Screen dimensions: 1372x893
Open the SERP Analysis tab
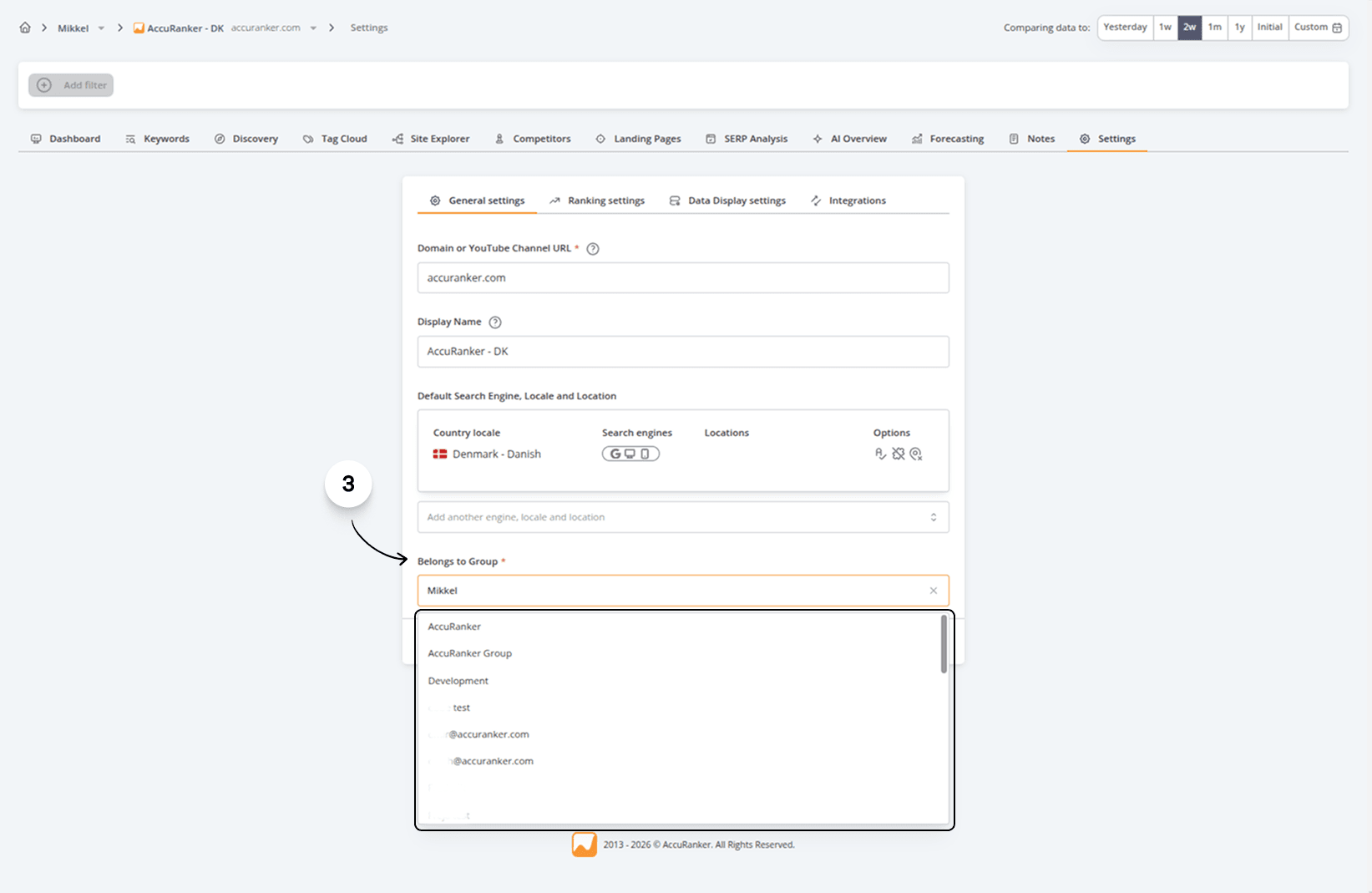(747, 139)
